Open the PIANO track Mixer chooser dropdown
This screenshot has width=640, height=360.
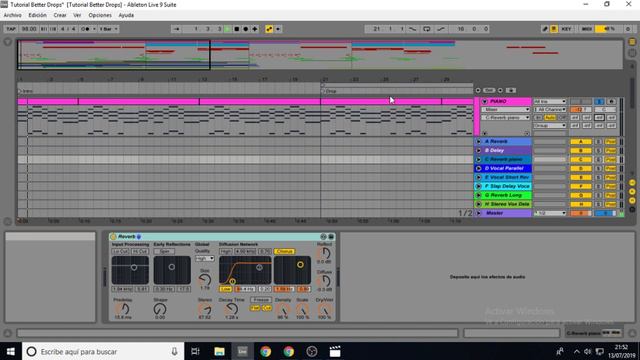point(506,109)
